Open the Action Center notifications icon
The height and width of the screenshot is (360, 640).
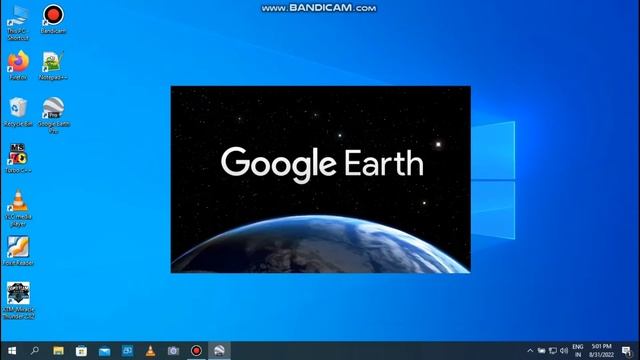coord(627,351)
